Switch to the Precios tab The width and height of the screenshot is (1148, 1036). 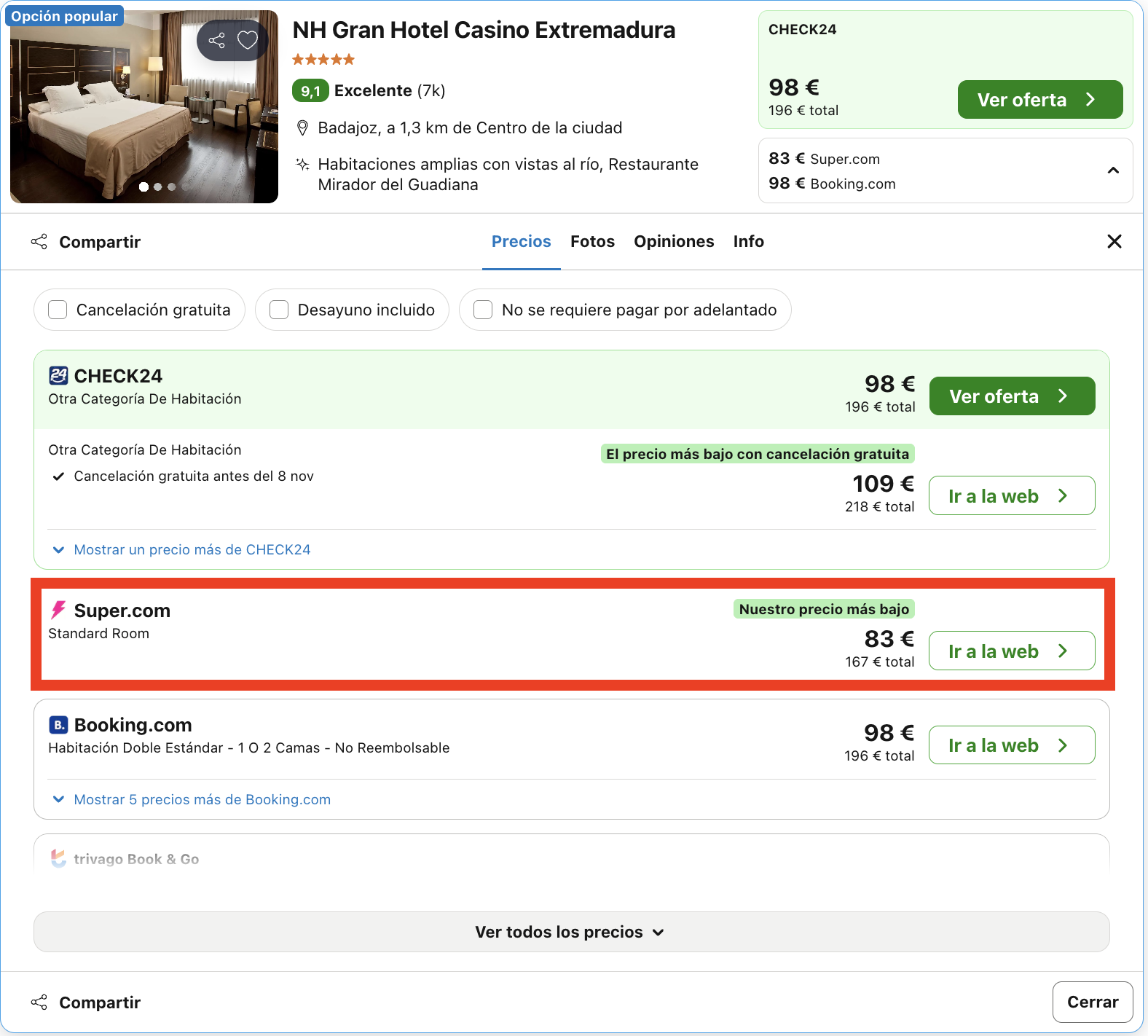tap(522, 242)
